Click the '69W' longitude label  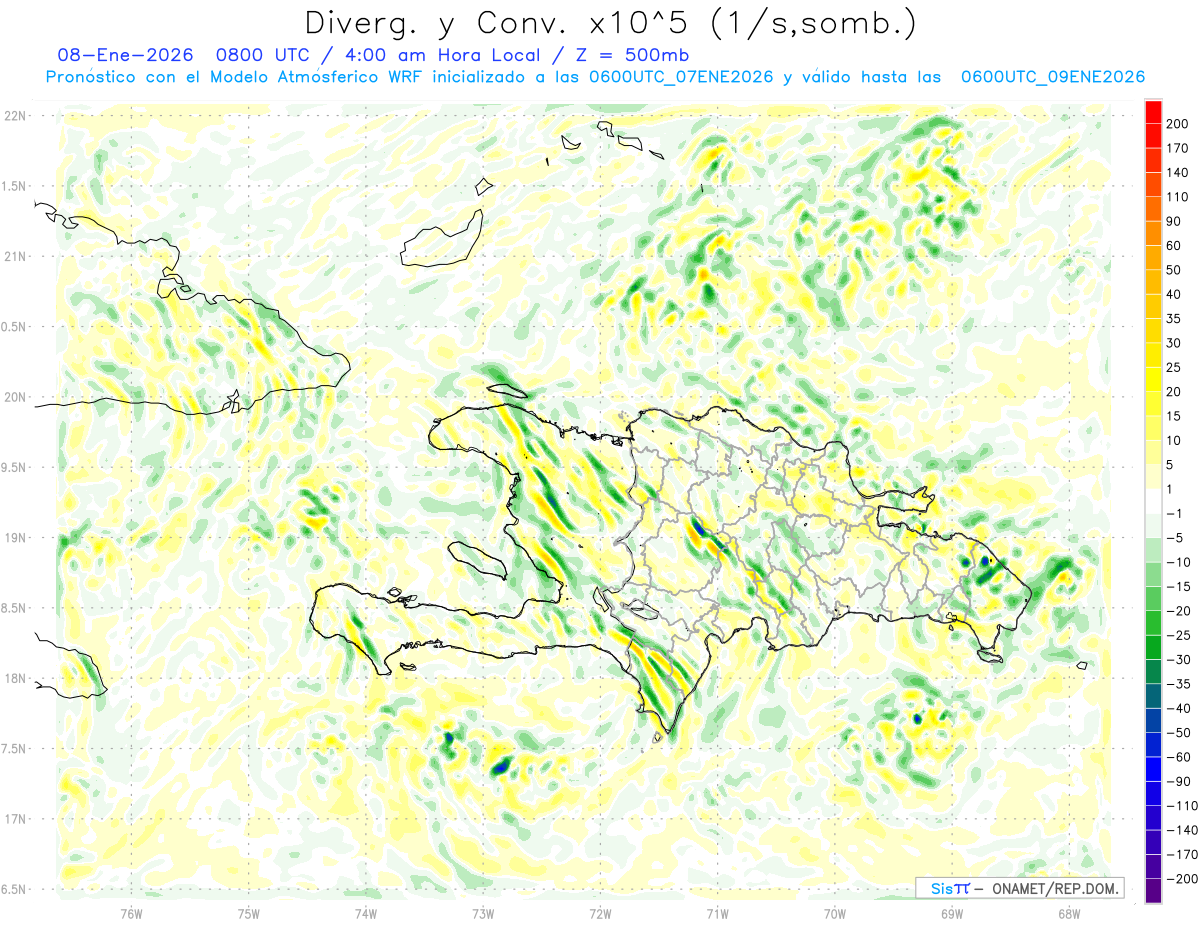pyautogui.click(x=952, y=914)
